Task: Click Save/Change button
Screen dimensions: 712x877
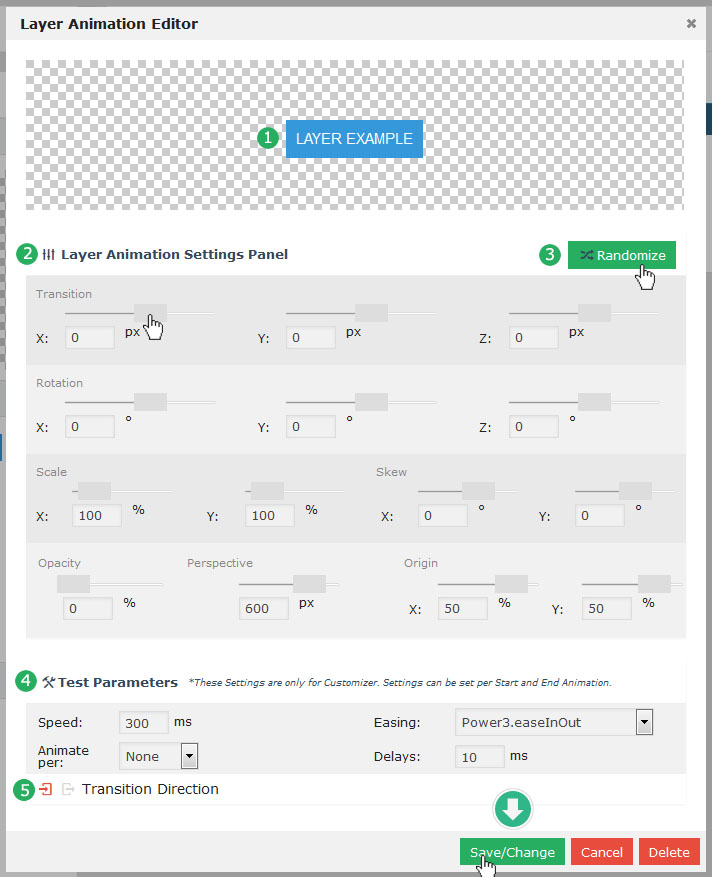Action: point(512,852)
